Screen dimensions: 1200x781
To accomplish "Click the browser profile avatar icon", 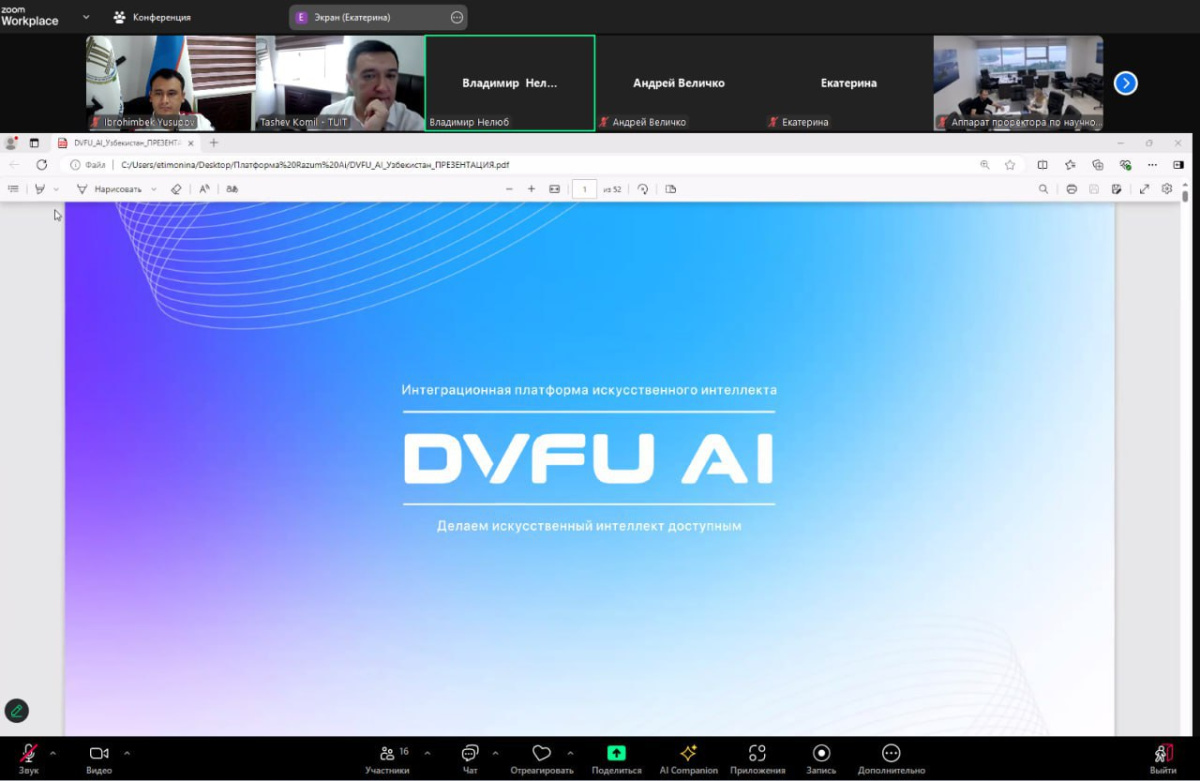I will tap(12, 143).
